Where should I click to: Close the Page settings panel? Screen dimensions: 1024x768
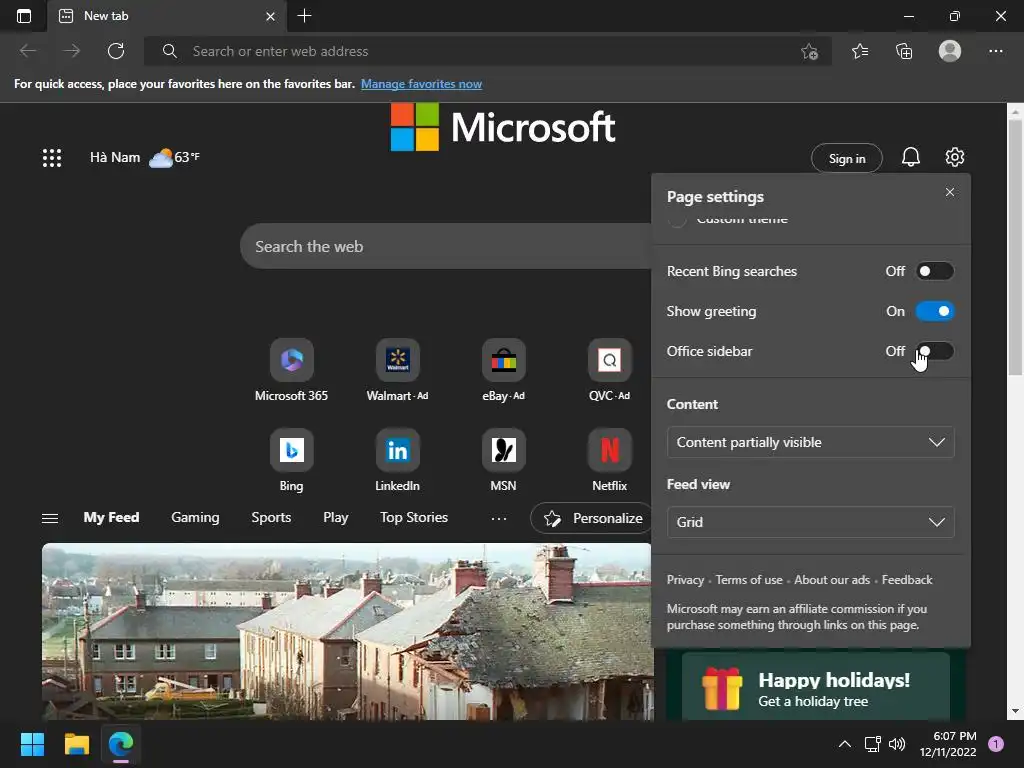[950, 192]
